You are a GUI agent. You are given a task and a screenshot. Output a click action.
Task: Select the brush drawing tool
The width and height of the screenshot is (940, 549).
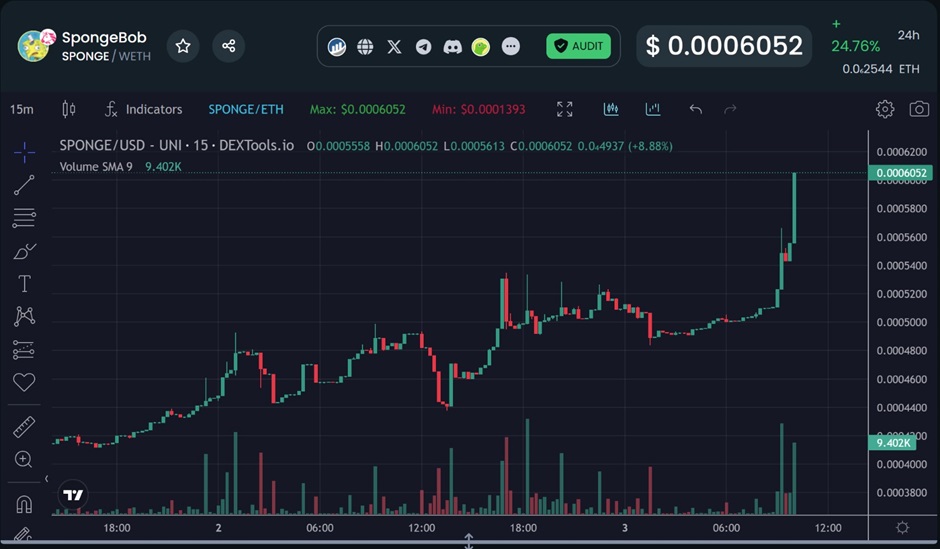click(x=24, y=250)
